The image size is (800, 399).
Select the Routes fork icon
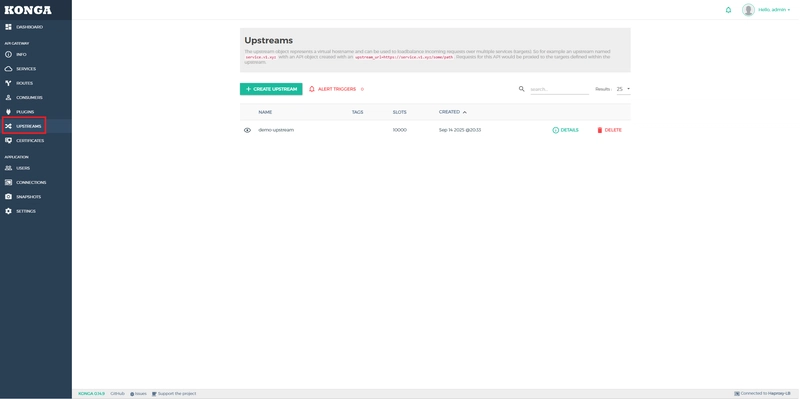point(8,83)
